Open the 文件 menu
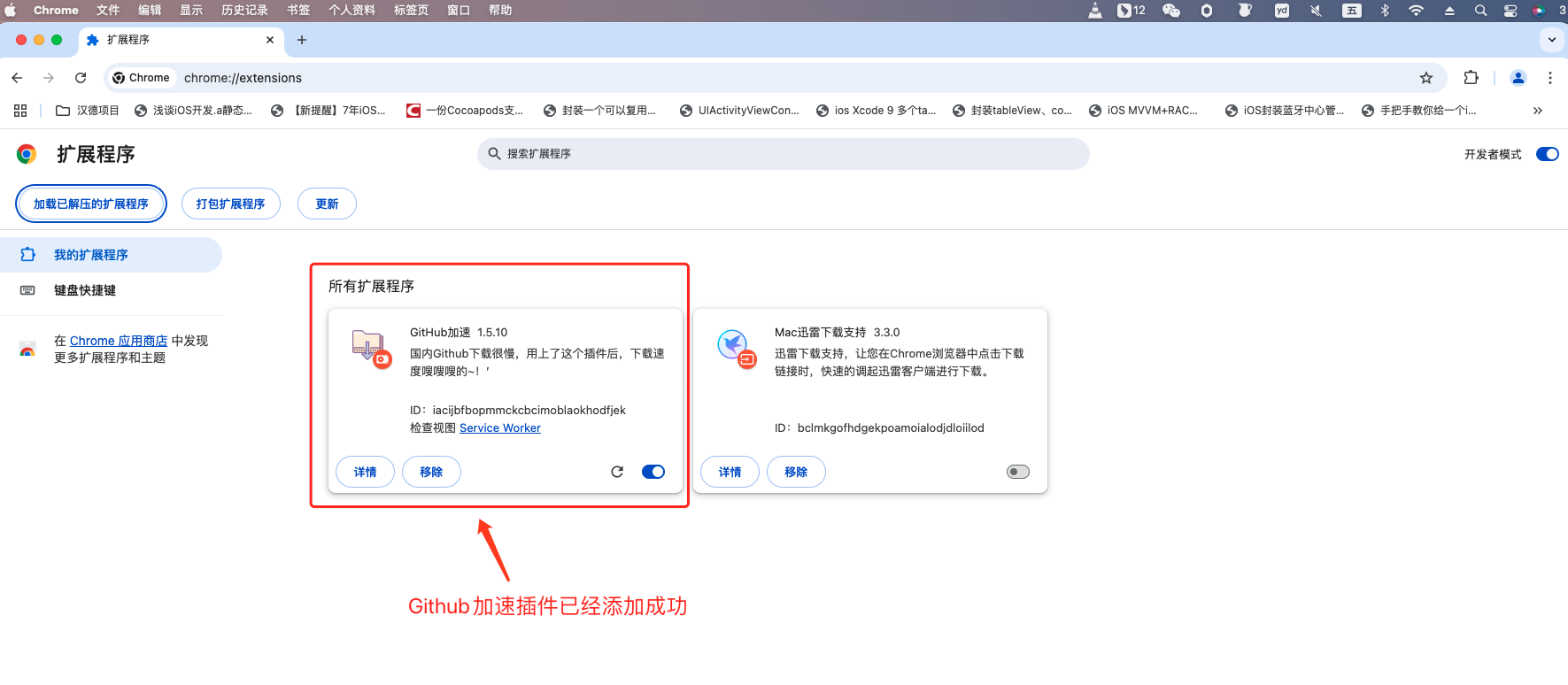 108,11
